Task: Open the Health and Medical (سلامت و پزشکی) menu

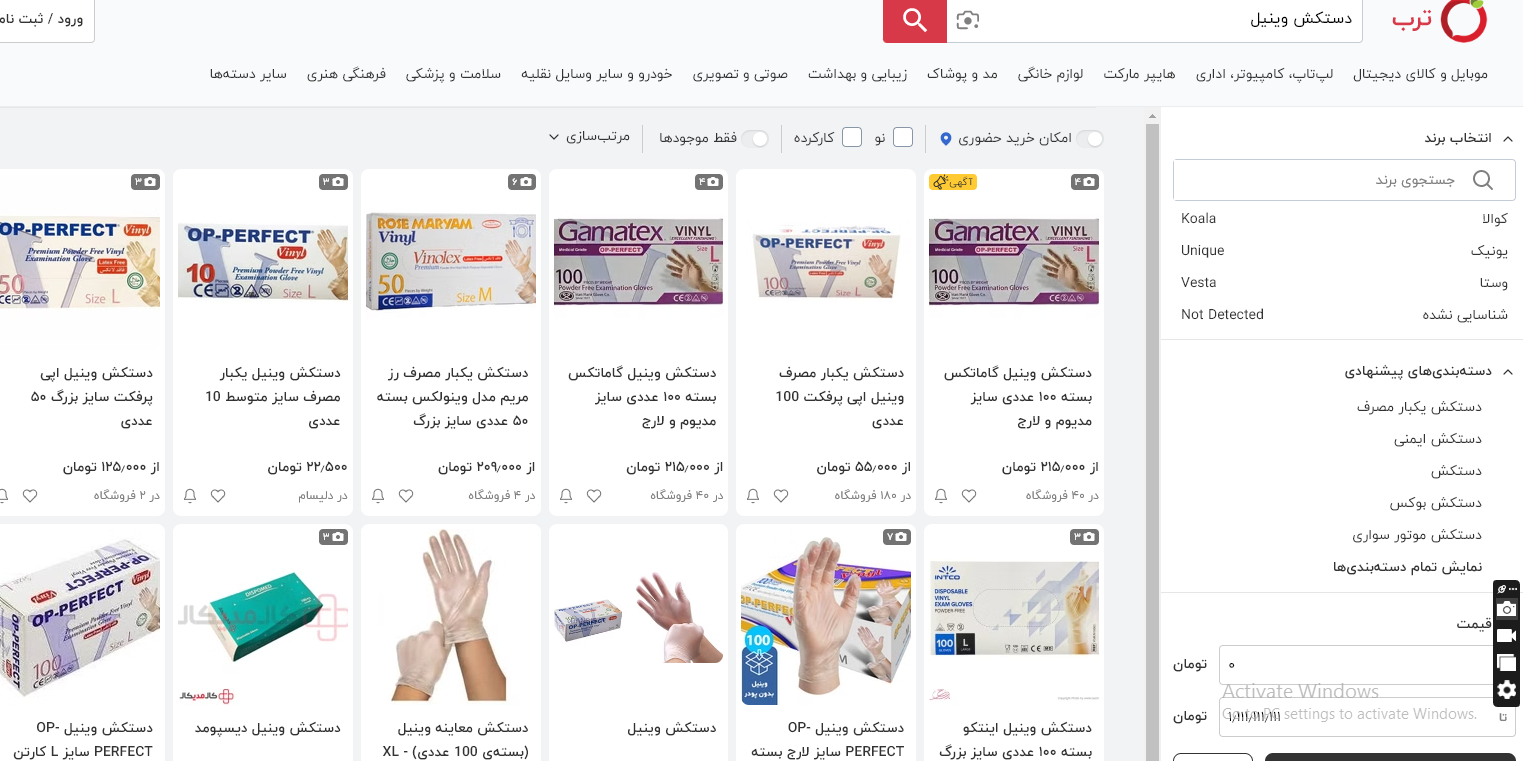Action: tap(453, 74)
